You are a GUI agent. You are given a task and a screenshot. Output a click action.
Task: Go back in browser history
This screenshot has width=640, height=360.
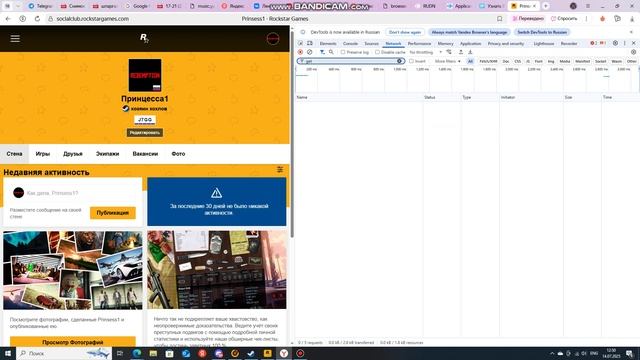tap(8, 19)
